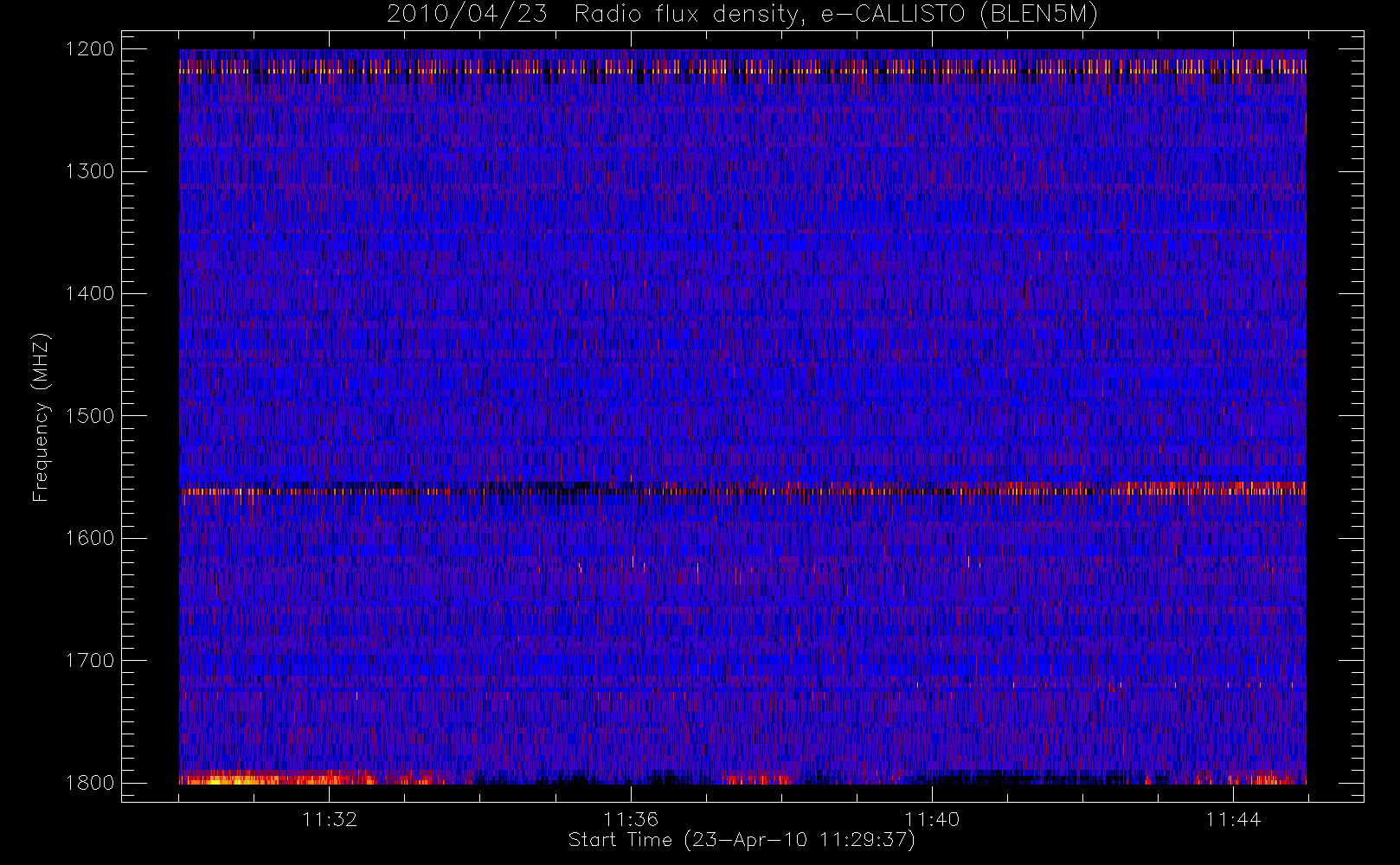Click the 'Start Time (23-Apr-10 11:29:37)' label
The width and height of the screenshot is (1400, 865).
pos(742,840)
